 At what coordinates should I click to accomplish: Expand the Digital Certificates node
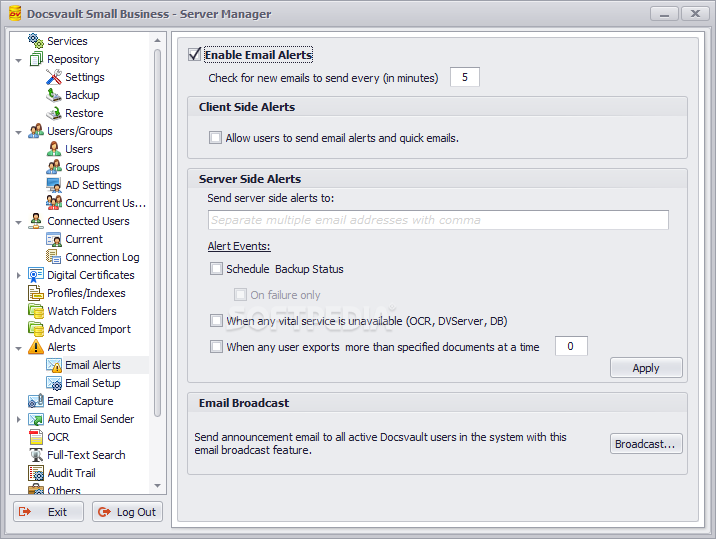click(x=19, y=275)
